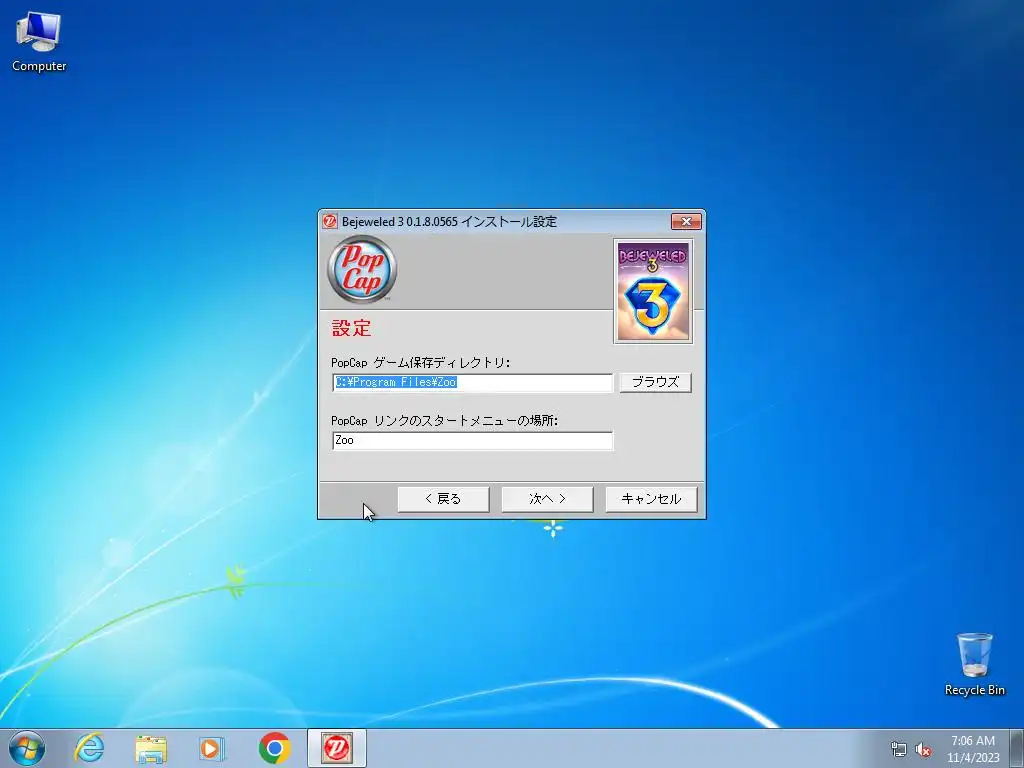
Task: Click the Show desktop strip by the clock
Action: coord(1017,748)
